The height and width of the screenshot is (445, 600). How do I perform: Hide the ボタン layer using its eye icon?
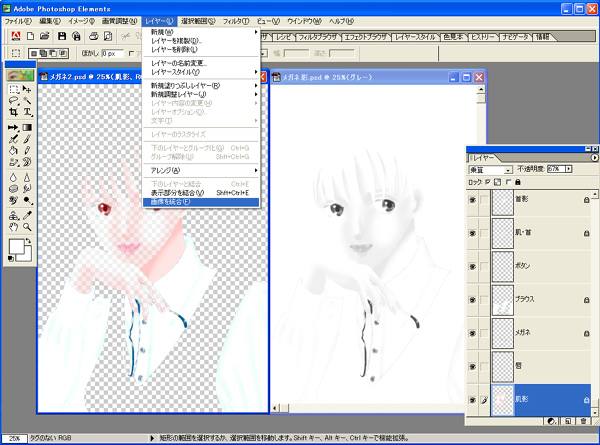click(473, 266)
